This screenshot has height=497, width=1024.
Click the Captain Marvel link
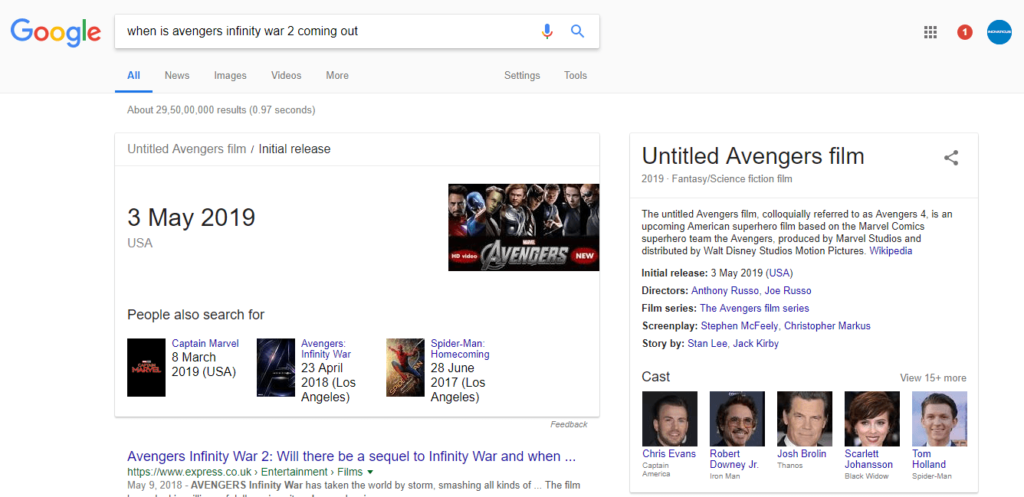coord(205,344)
